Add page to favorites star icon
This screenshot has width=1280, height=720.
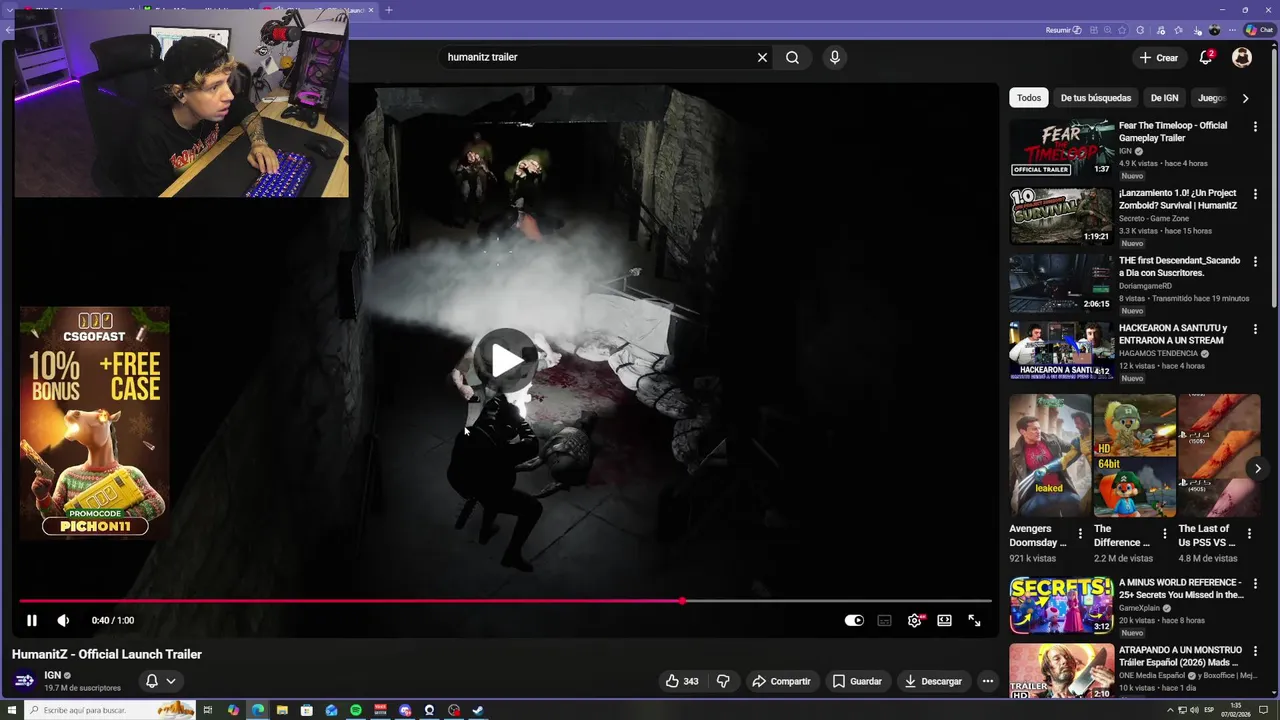pyautogui.click(x=1122, y=30)
